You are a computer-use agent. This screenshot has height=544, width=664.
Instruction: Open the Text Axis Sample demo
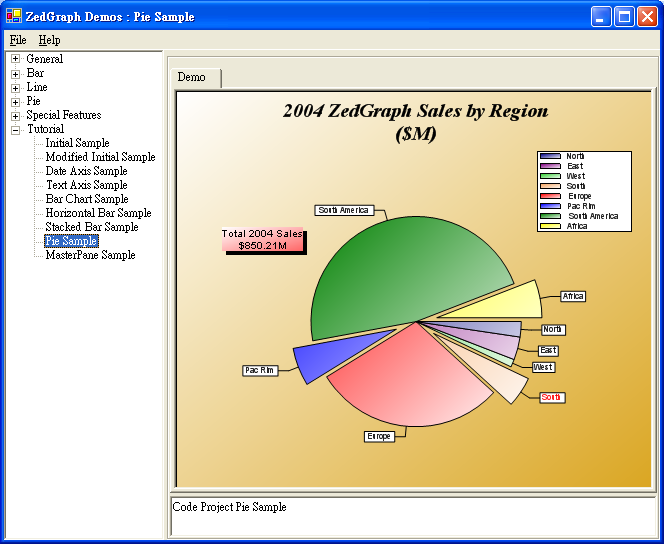click(86, 185)
